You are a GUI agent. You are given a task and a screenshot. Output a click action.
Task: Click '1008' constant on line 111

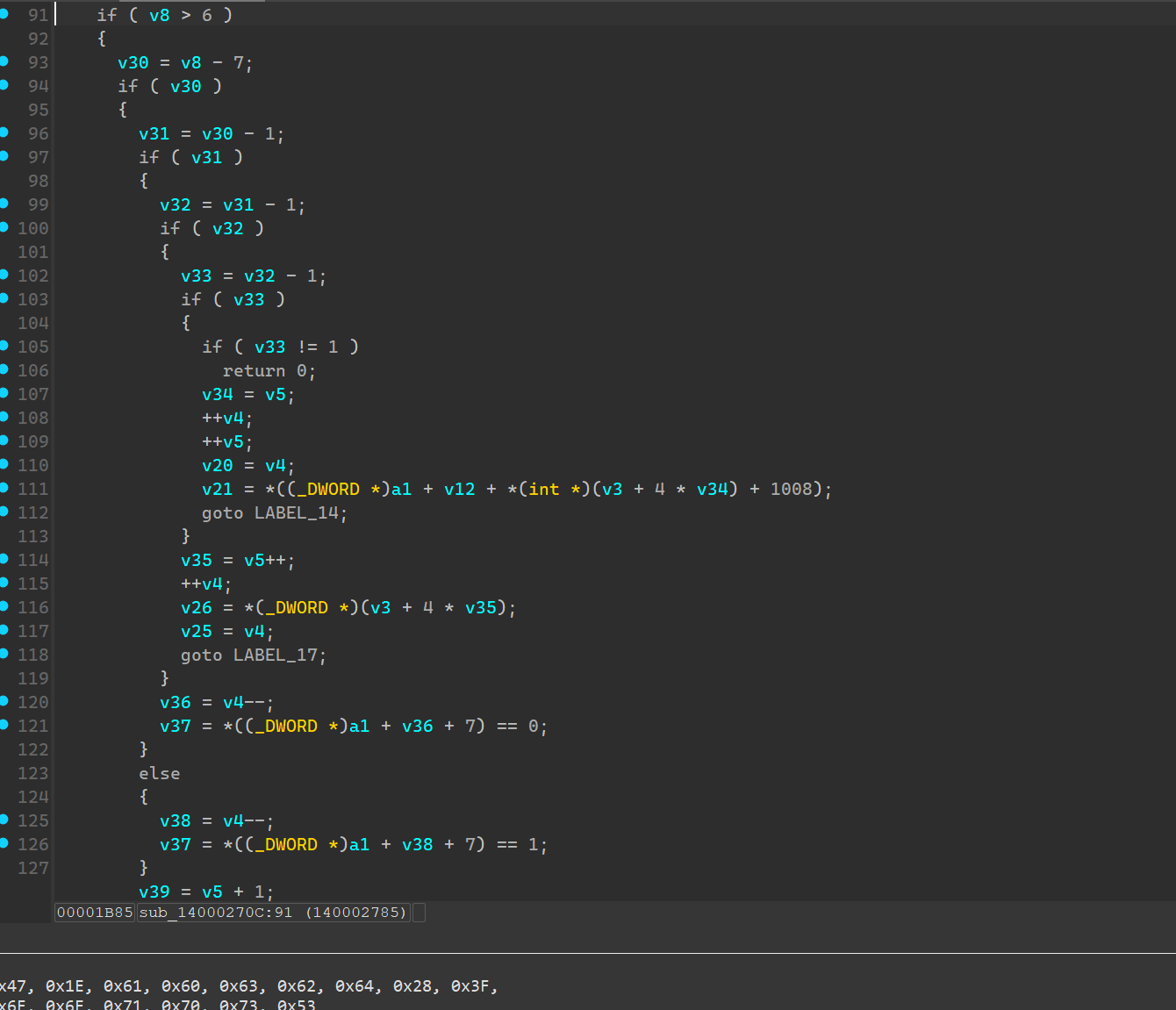[792, 489]
